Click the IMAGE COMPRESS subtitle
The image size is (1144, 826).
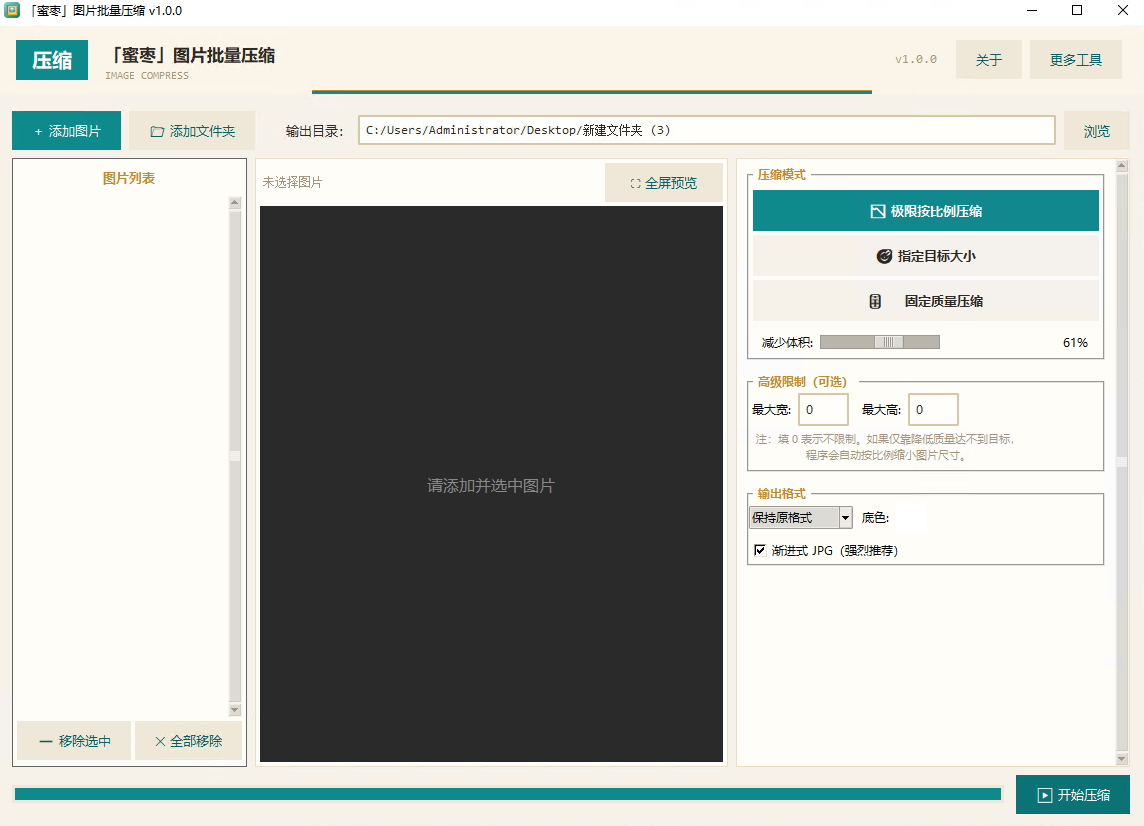tap(147, 75)
